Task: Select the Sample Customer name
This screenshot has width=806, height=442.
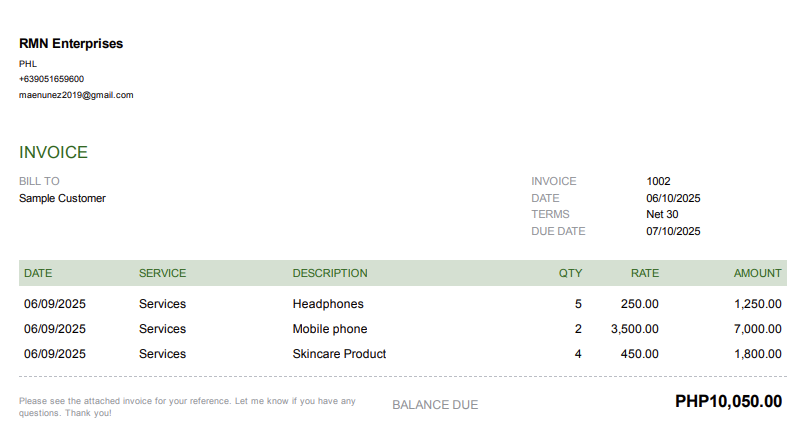Action: tap(62, 198)
